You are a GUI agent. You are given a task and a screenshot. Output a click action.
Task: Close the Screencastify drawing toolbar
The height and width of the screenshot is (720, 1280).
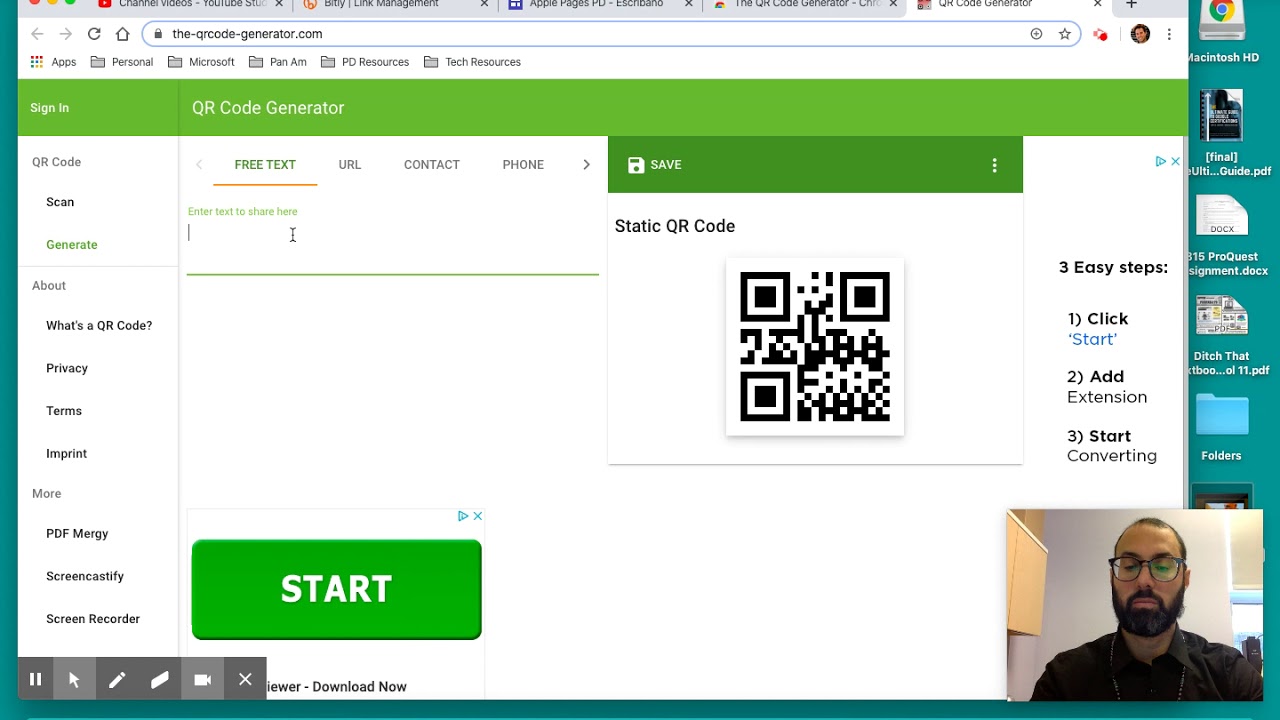point(245,680)
